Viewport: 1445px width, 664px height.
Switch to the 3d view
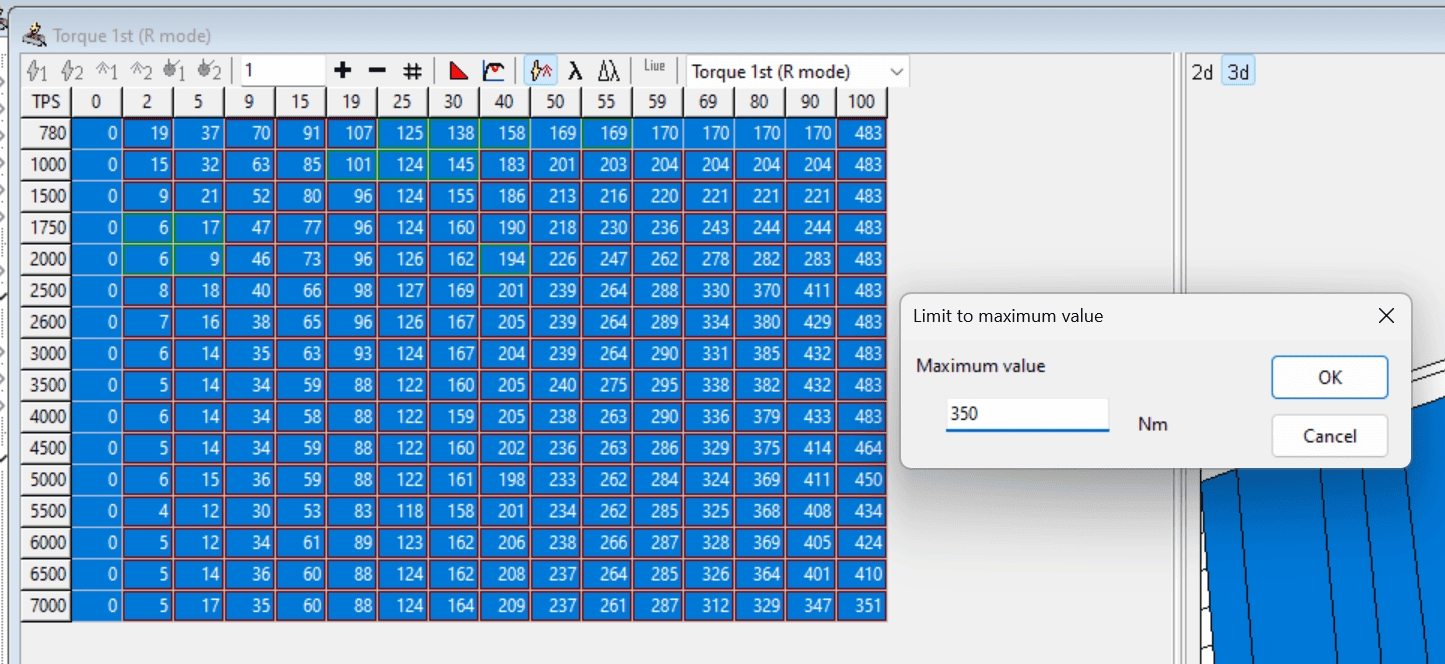click(x=1238, y=72)
